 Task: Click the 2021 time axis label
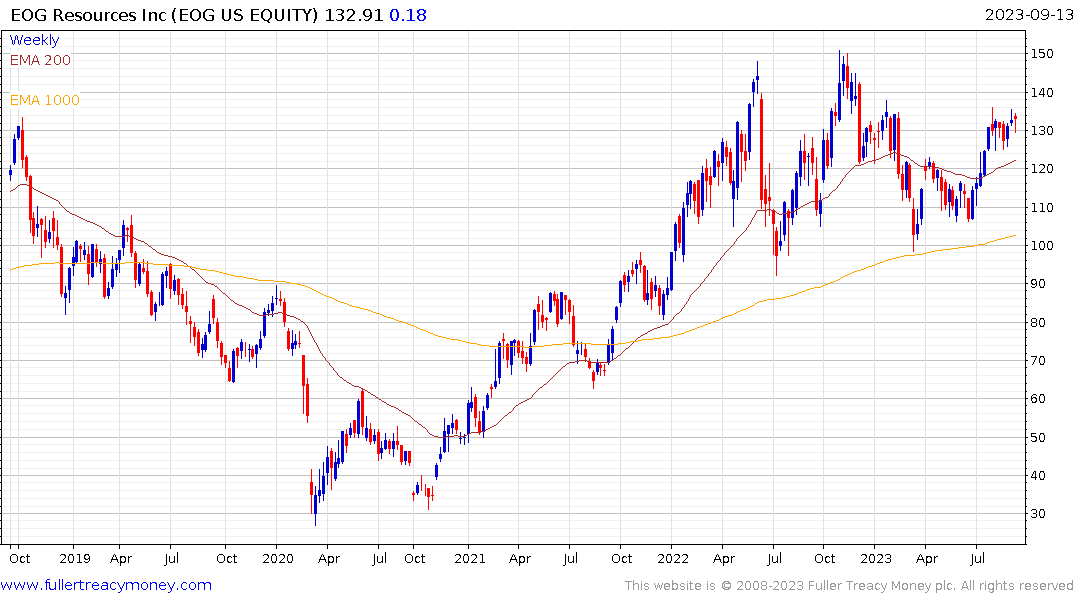point(470,559)
